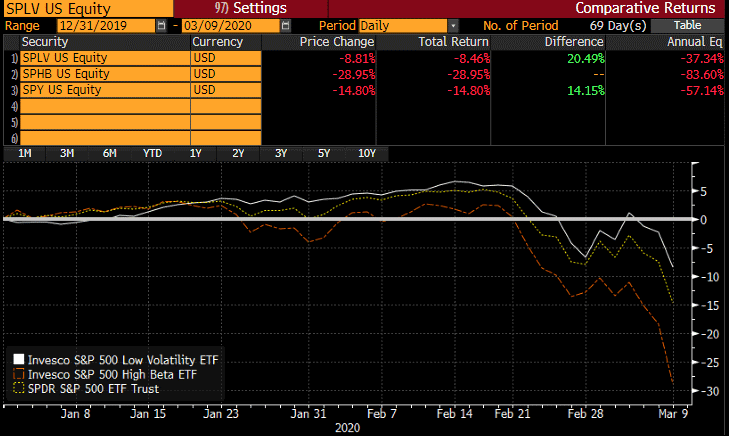Select the 10Y range tab
The width and height of the screenshot is (729, 436).
coord(367,153)
